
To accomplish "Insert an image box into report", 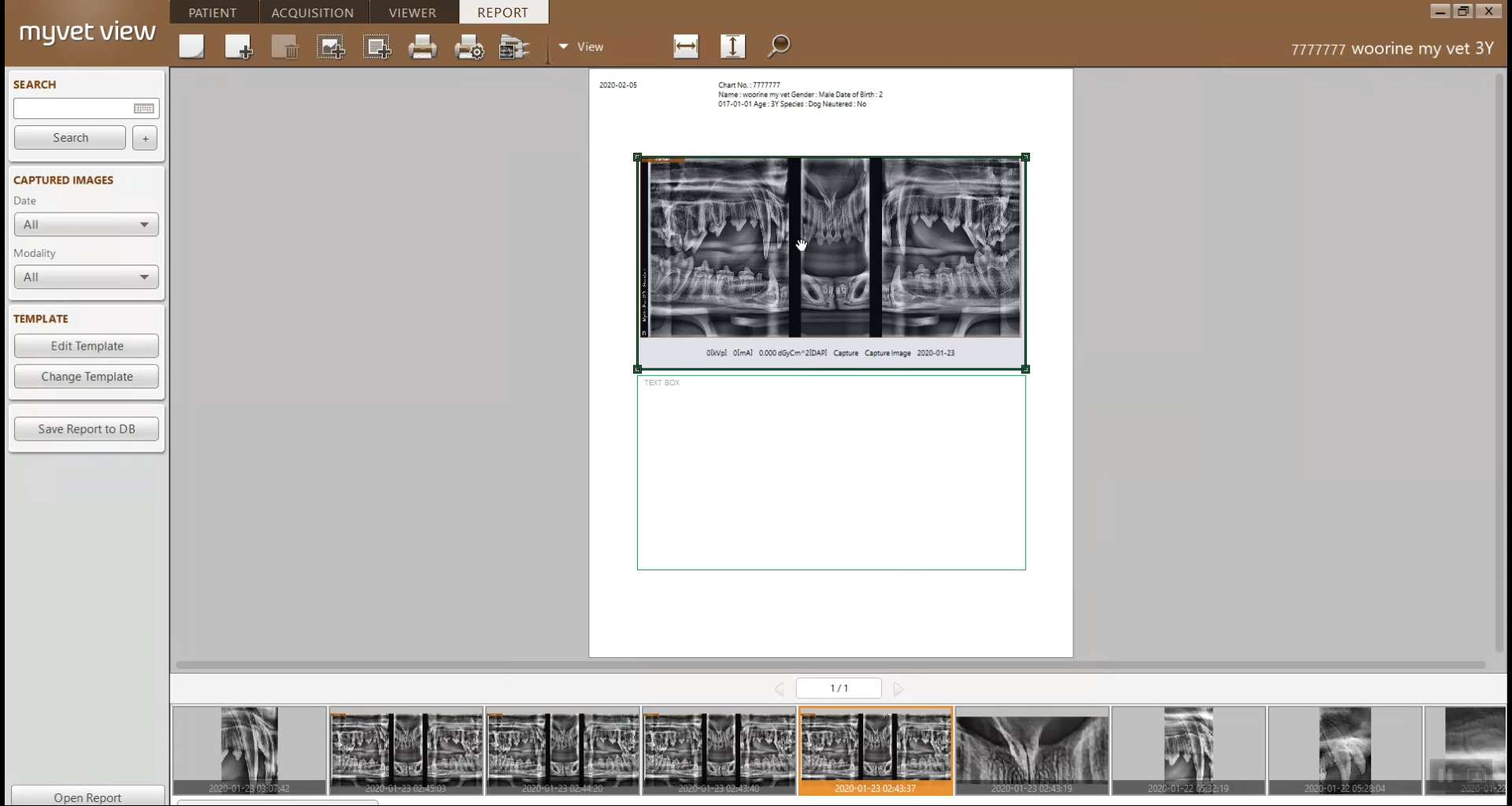I will (331, 47).
